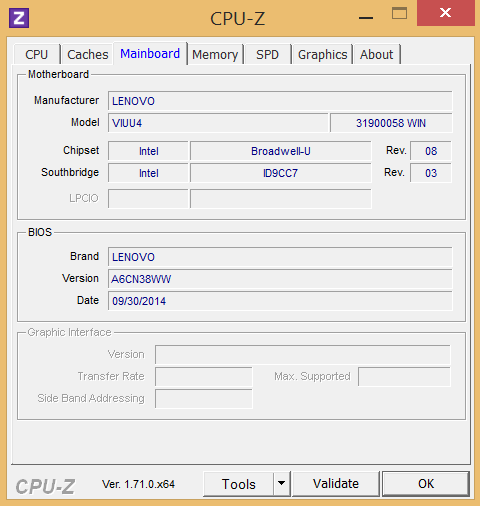Click the Chipset Broadwell-U field
480x506 pixels.
point(281,151)
